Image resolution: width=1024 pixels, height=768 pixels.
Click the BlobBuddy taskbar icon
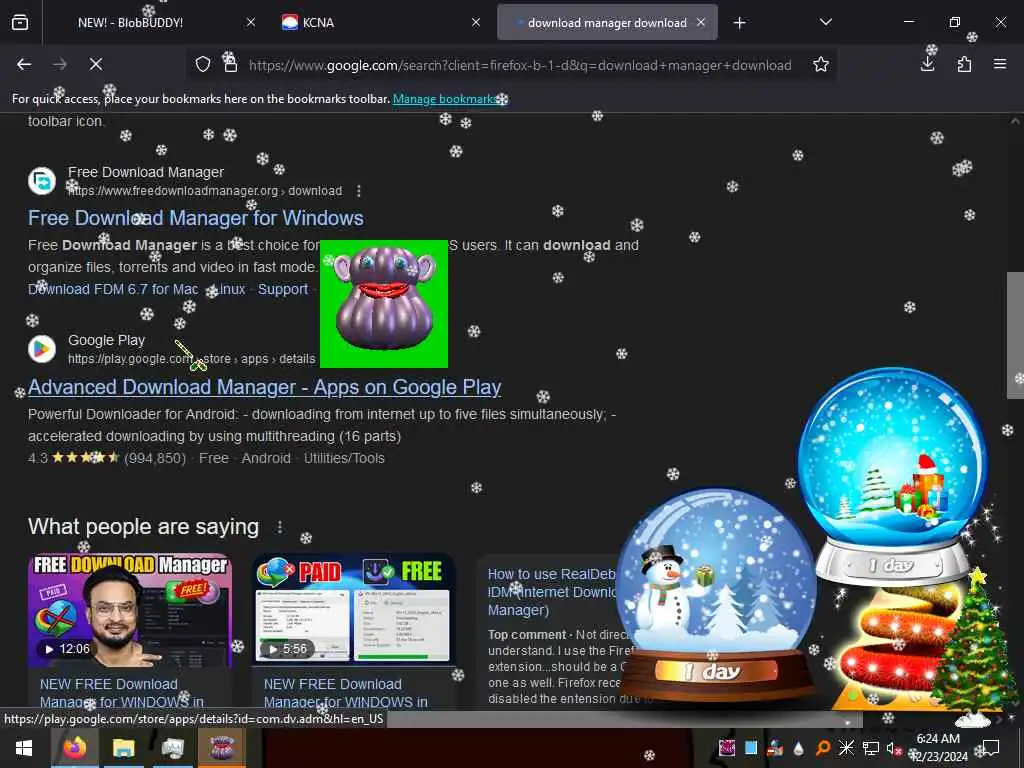pyautogui.click(x=221, y=748)
